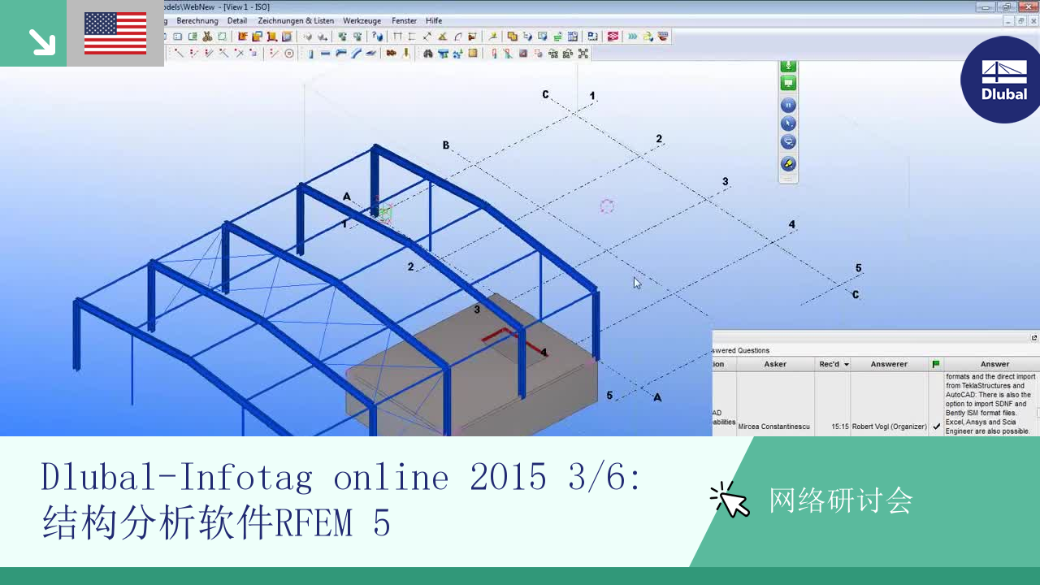The width and height of the screenshot is (1040, 585).
Task: Select the yellow highlighter tool in control strip
Action: pos(788,164)
